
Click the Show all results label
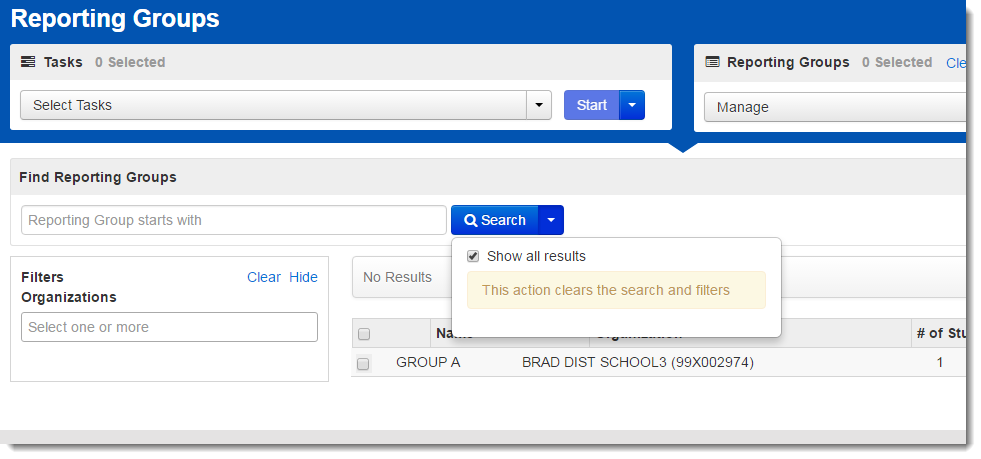[536, 256]
